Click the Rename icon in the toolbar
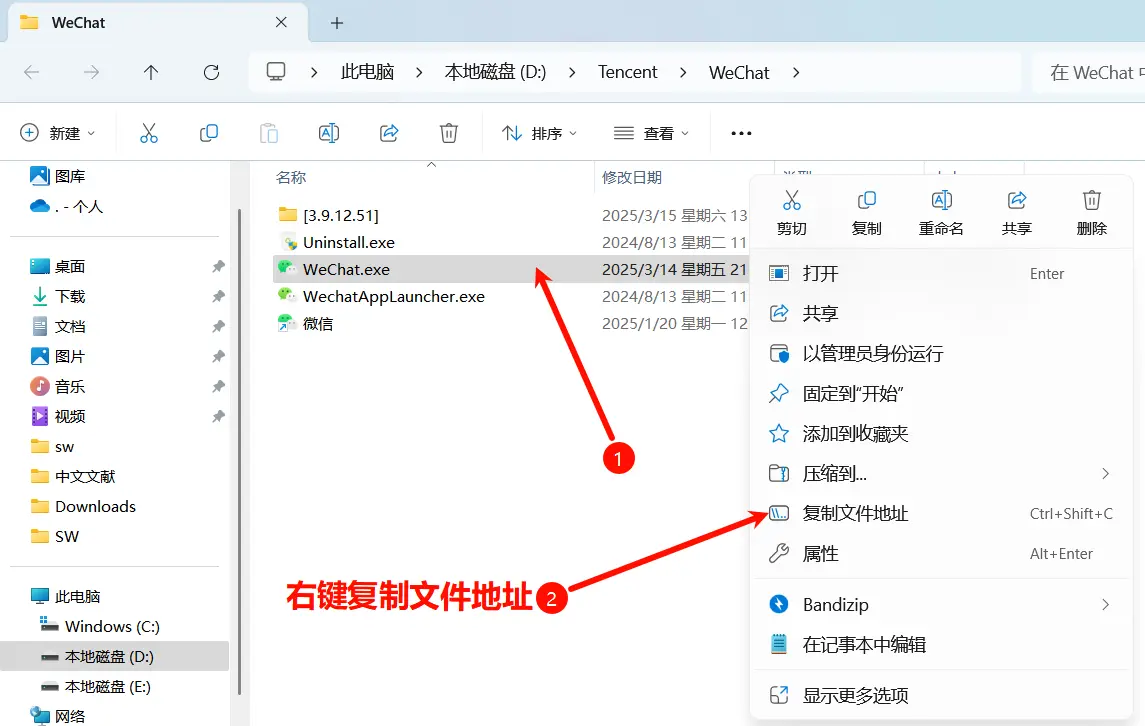The height and width of the screenshot is (726, 1145). point(329,133)
